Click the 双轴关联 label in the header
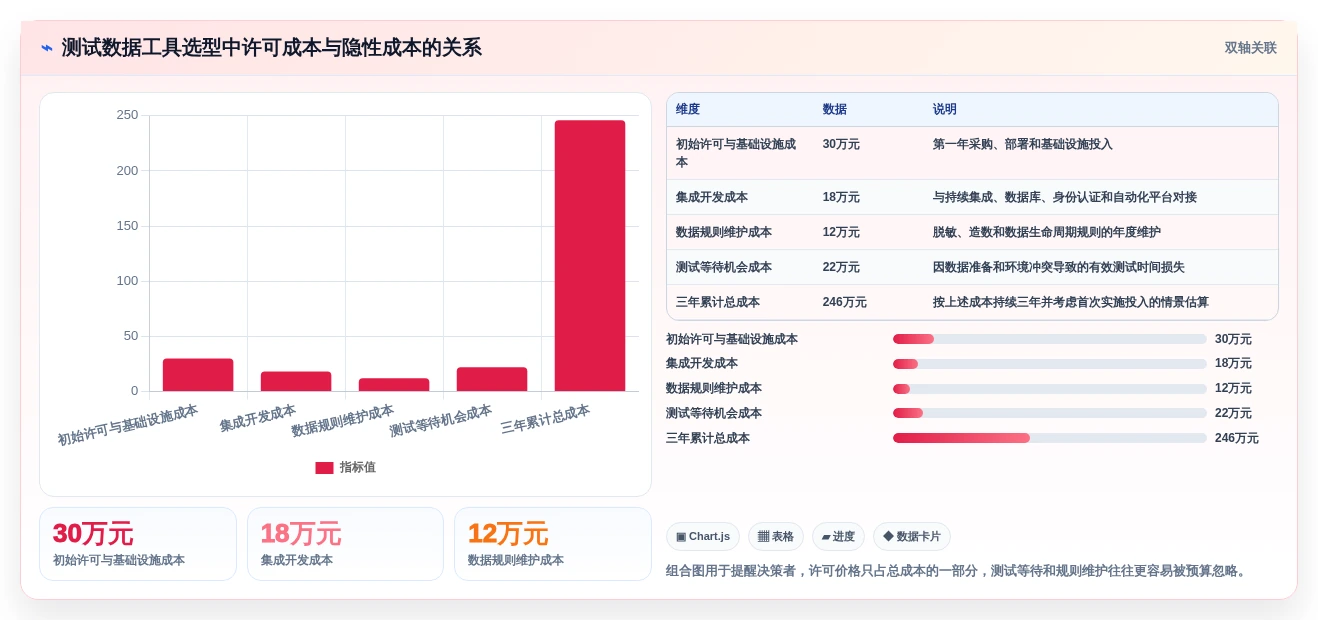 click(1250, 47)
